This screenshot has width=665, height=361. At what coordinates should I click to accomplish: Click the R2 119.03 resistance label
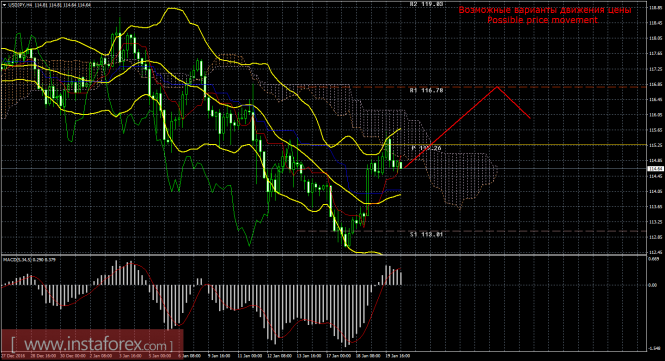tap(426, 4)
